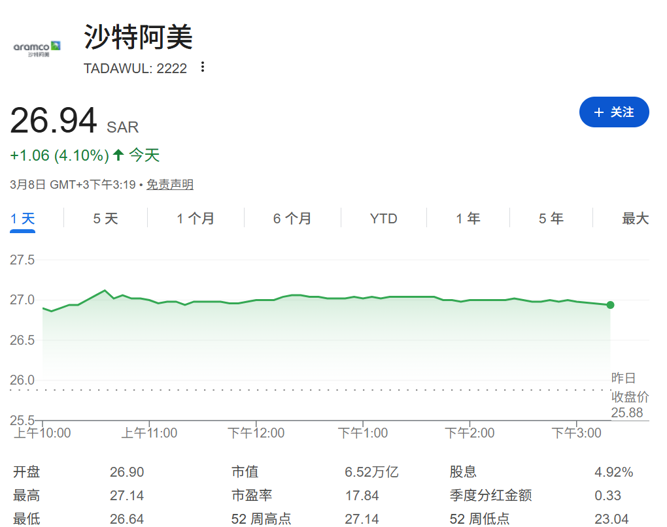Select the 最大 maximum range tab
This screenshot has width=667, height=527.
coord(635,218)
